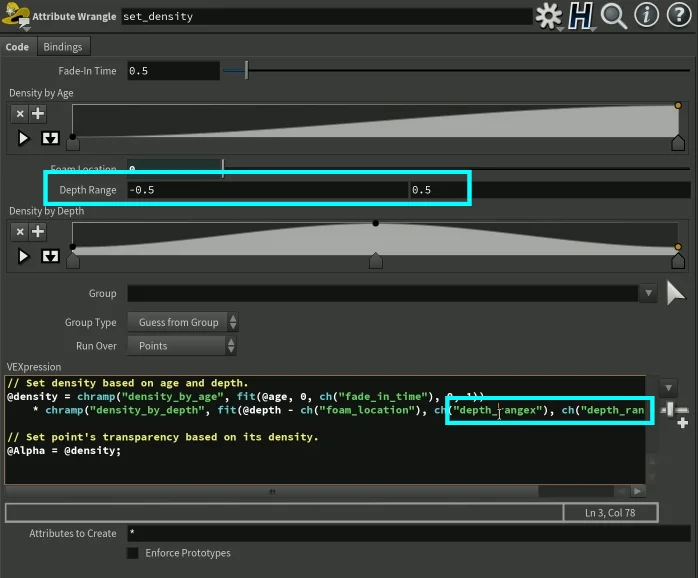This screenshot has width=698, height=578.
Task: Switch to the Code tab
Action: (x=17, y=47)
